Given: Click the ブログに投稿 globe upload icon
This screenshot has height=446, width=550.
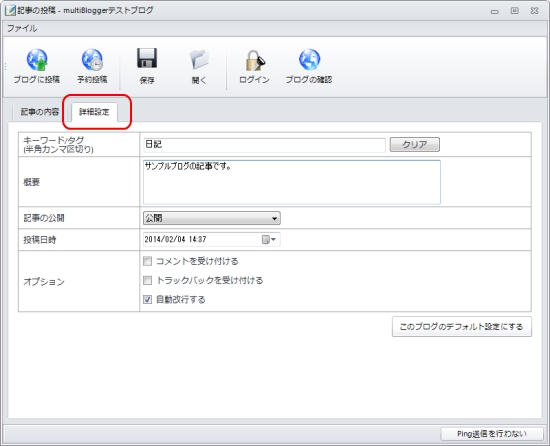Looking at the screenshot, I should 37,60.
